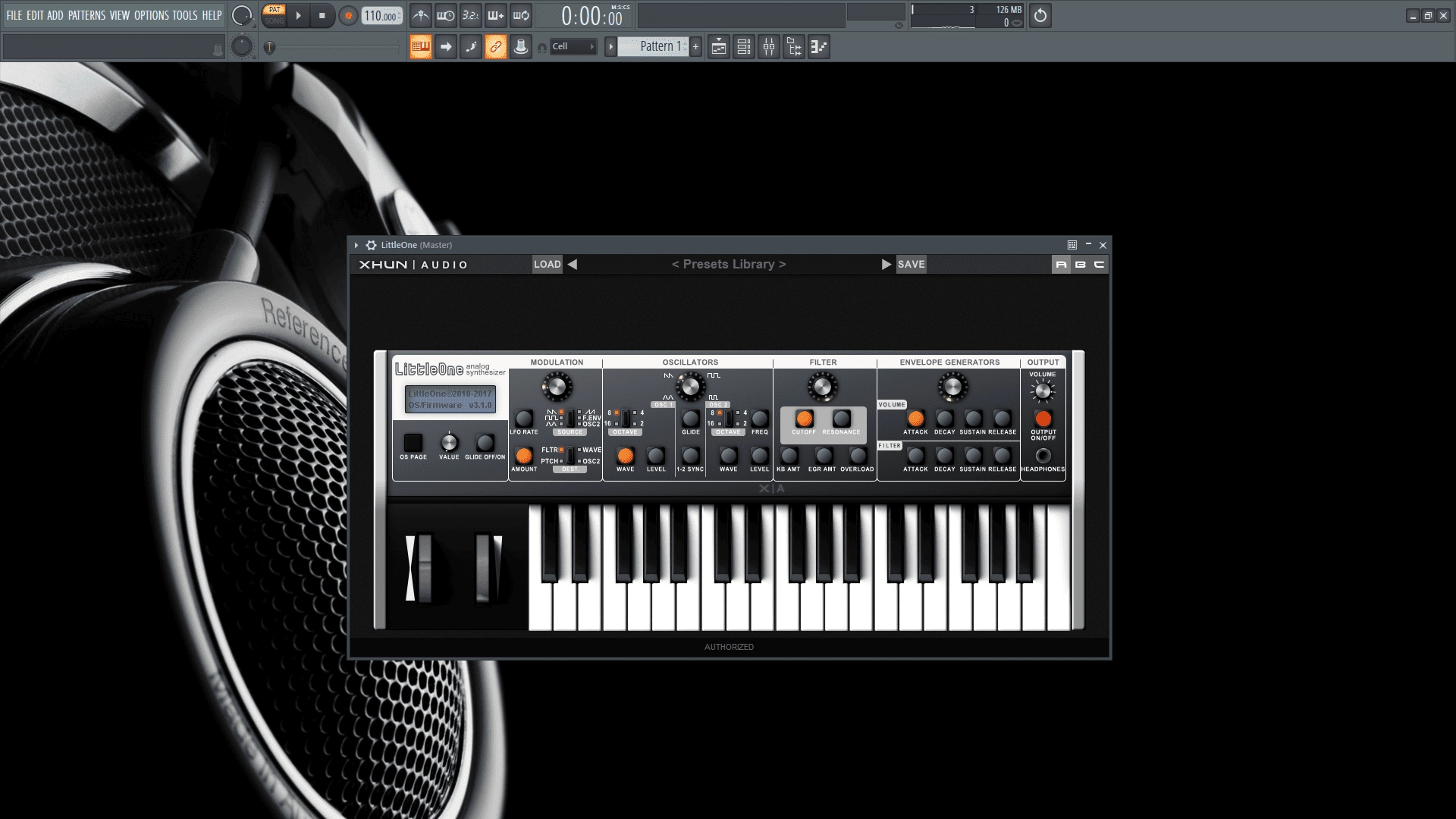Go to next preset with right arrow
Image resolution: width=1456 pixels, height=819 pixels.
click(x=886, y=264)
